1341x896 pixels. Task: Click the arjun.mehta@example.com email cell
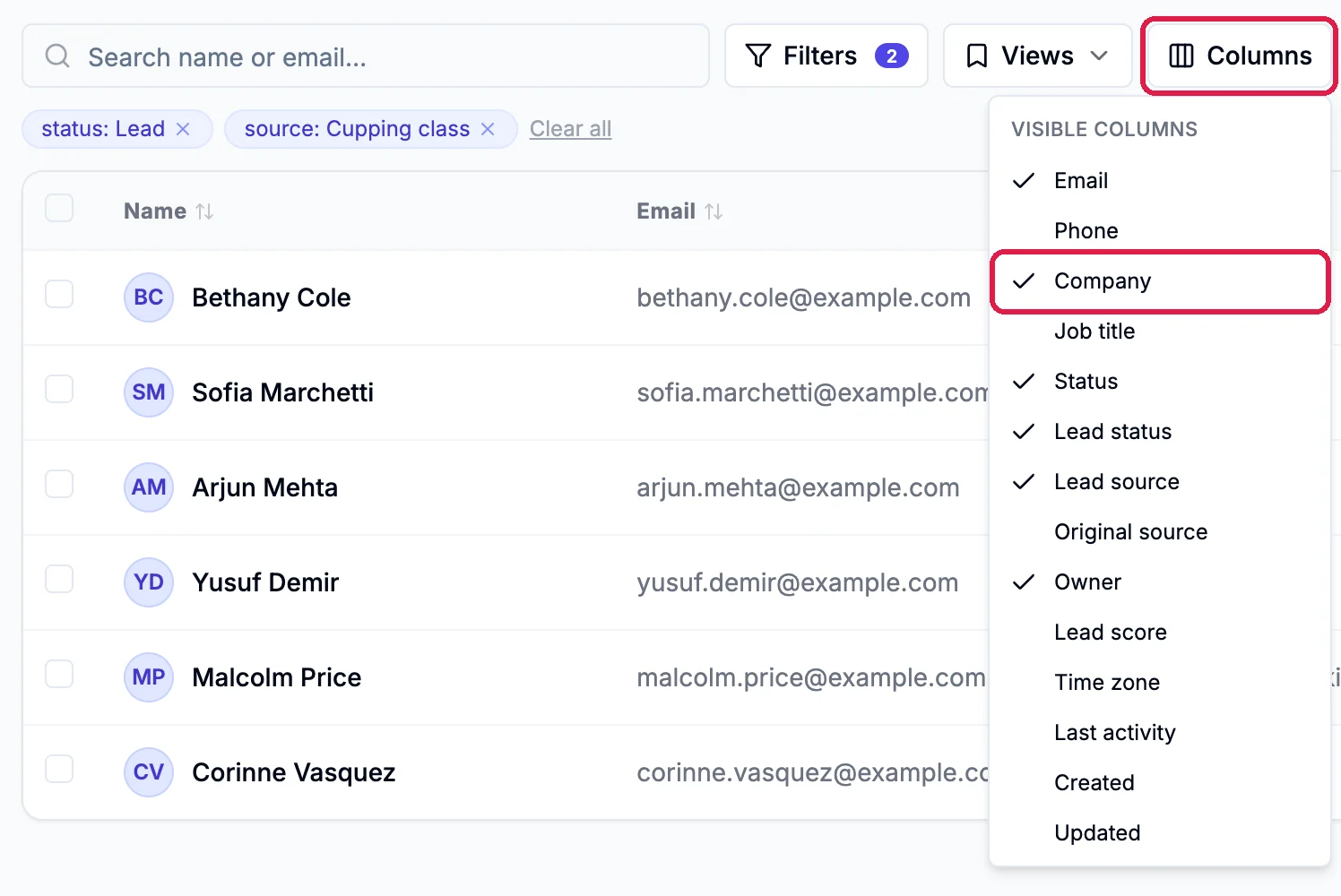tap(798, 487)
